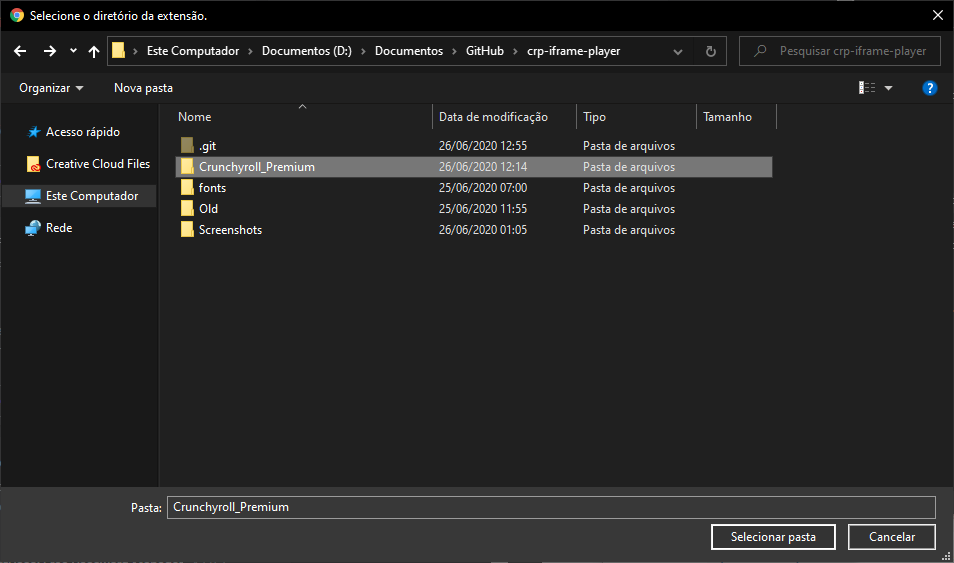Click the Acesso rápido star icon
The image size is (954, 563).
(x=34, y=132)
